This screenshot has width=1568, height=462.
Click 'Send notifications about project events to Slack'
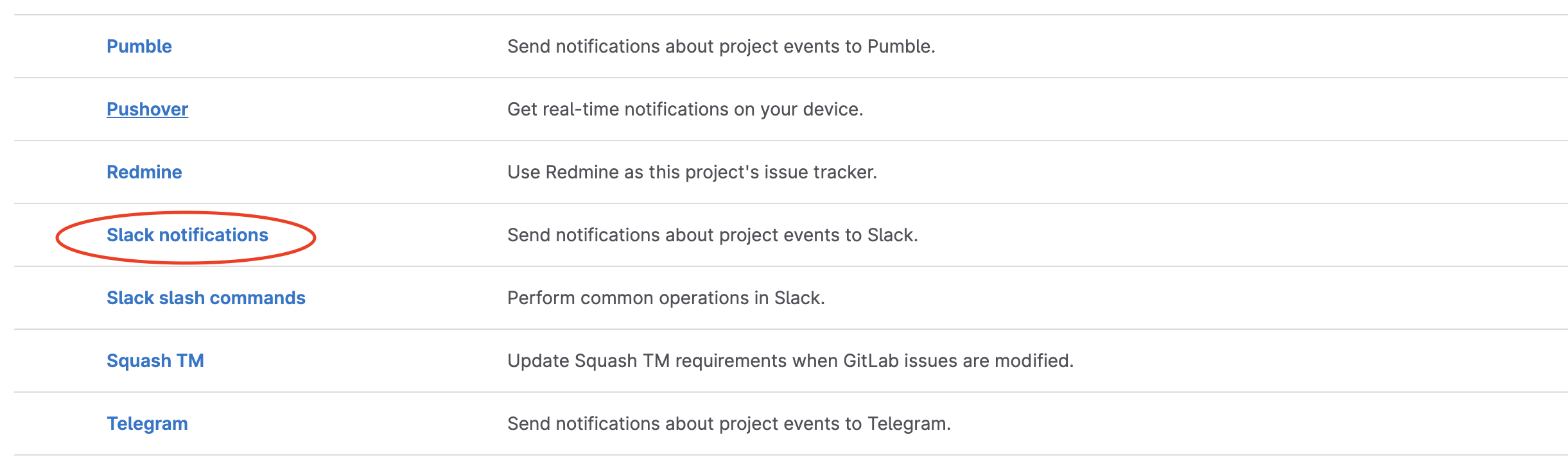click(x=713, y=235)
